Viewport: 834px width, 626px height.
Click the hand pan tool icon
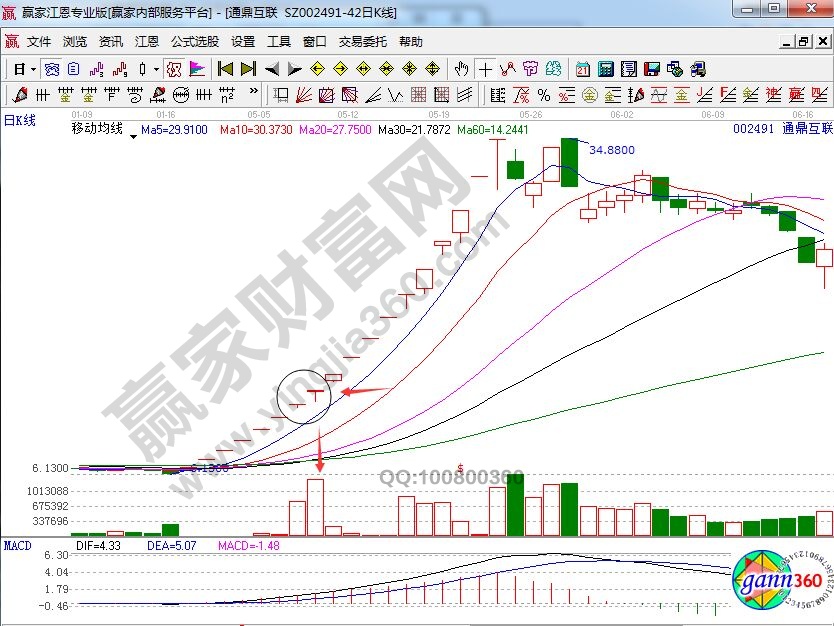point(461,69)
